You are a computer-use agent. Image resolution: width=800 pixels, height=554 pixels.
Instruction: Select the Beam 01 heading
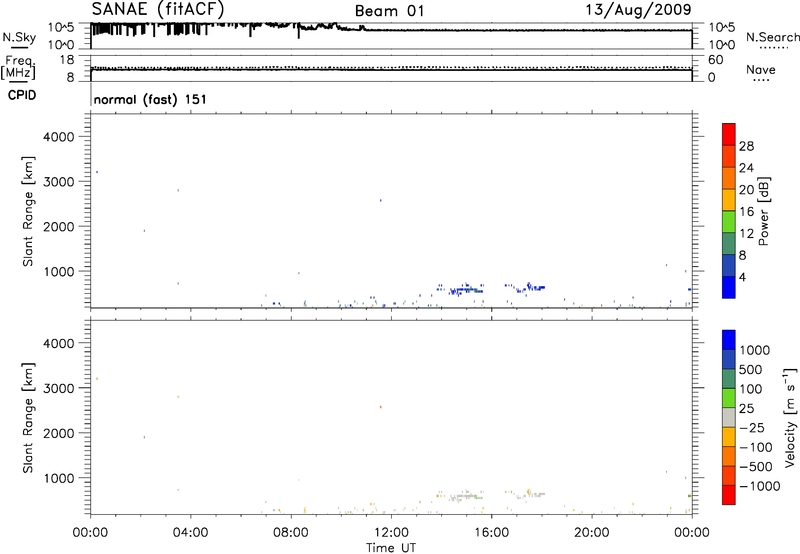tap(389, 11)
